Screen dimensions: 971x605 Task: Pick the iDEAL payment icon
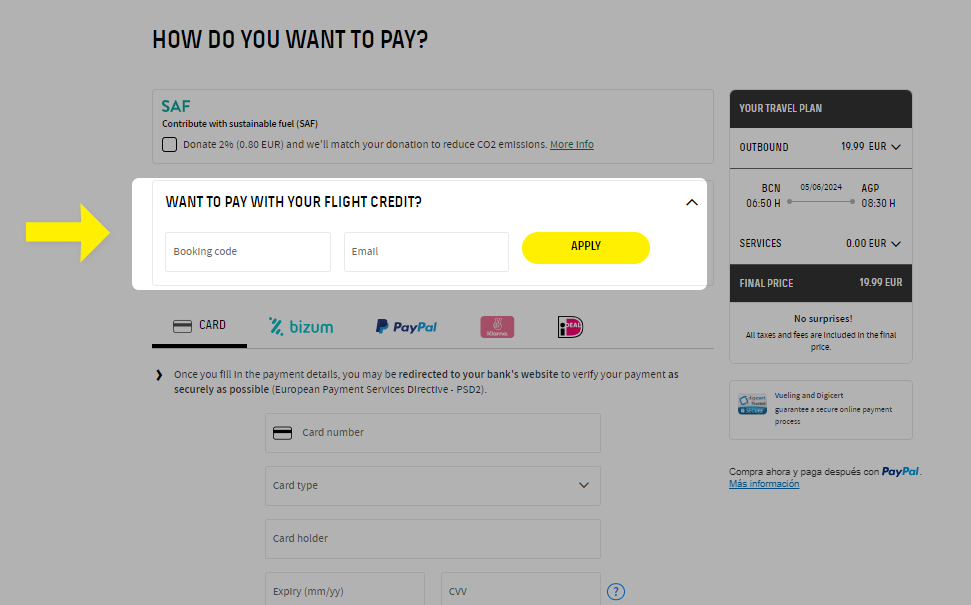pos(569,326)
